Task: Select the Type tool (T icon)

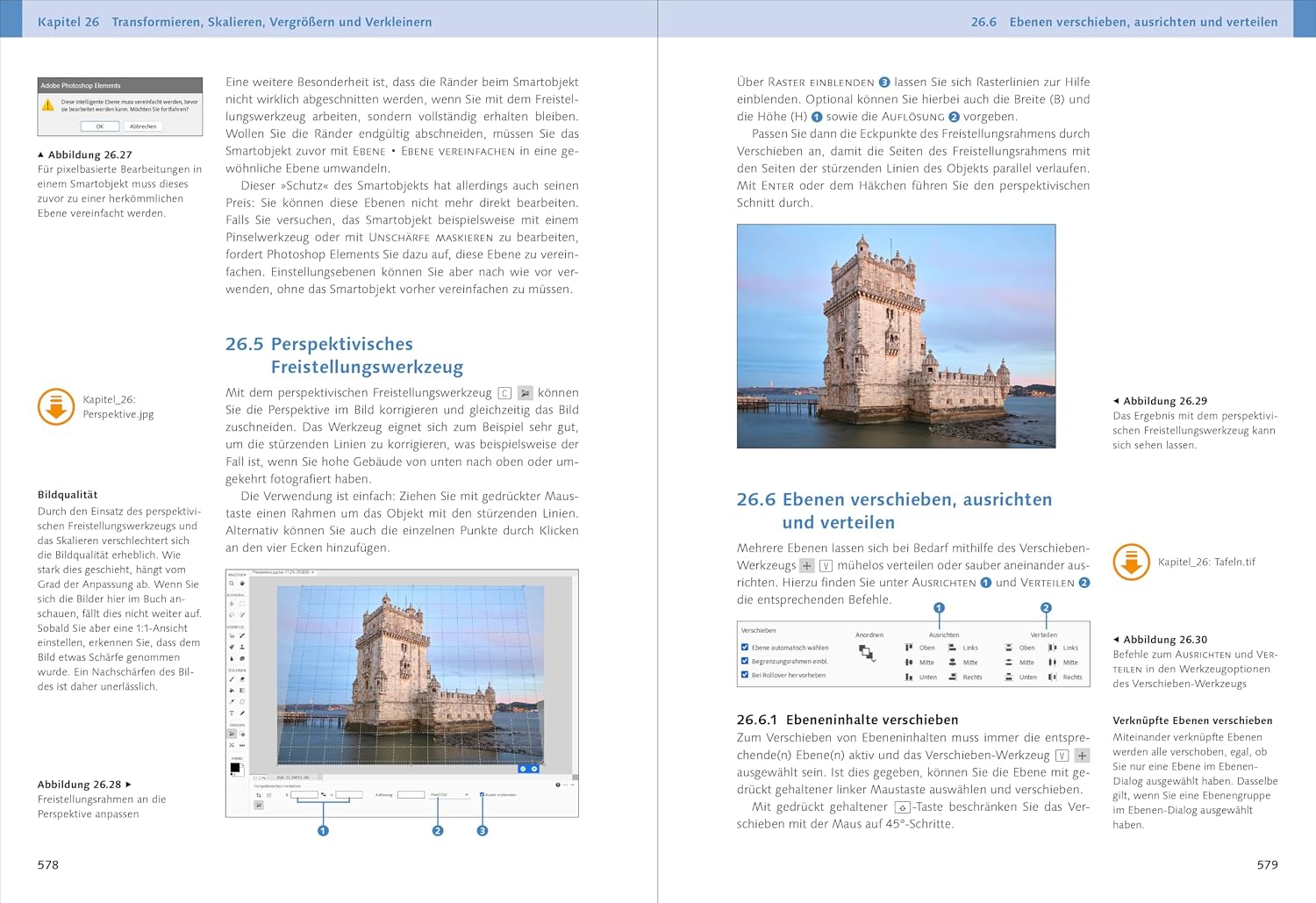Action: (232, 713)
